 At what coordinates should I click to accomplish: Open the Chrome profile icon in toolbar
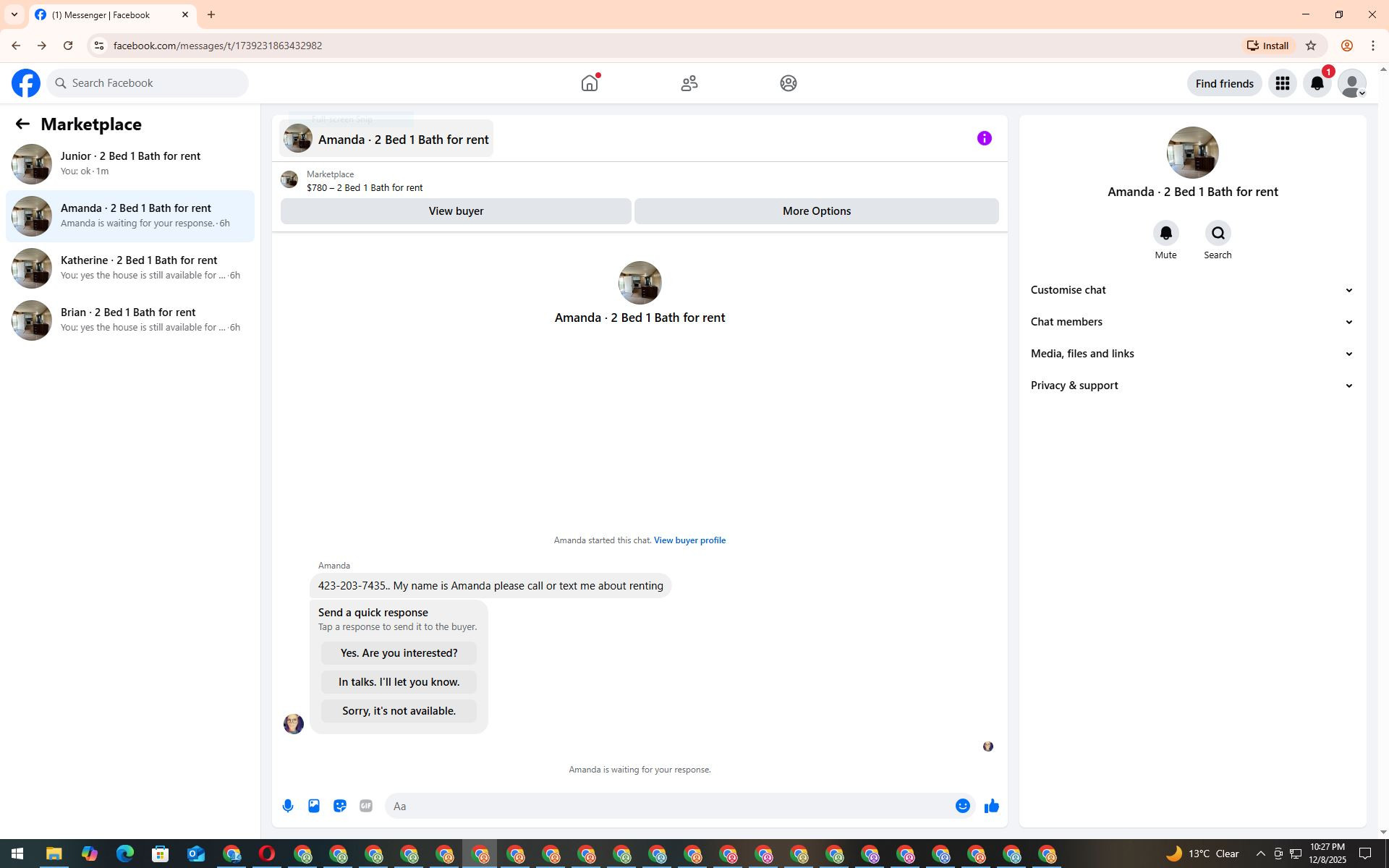point(1346,46)
